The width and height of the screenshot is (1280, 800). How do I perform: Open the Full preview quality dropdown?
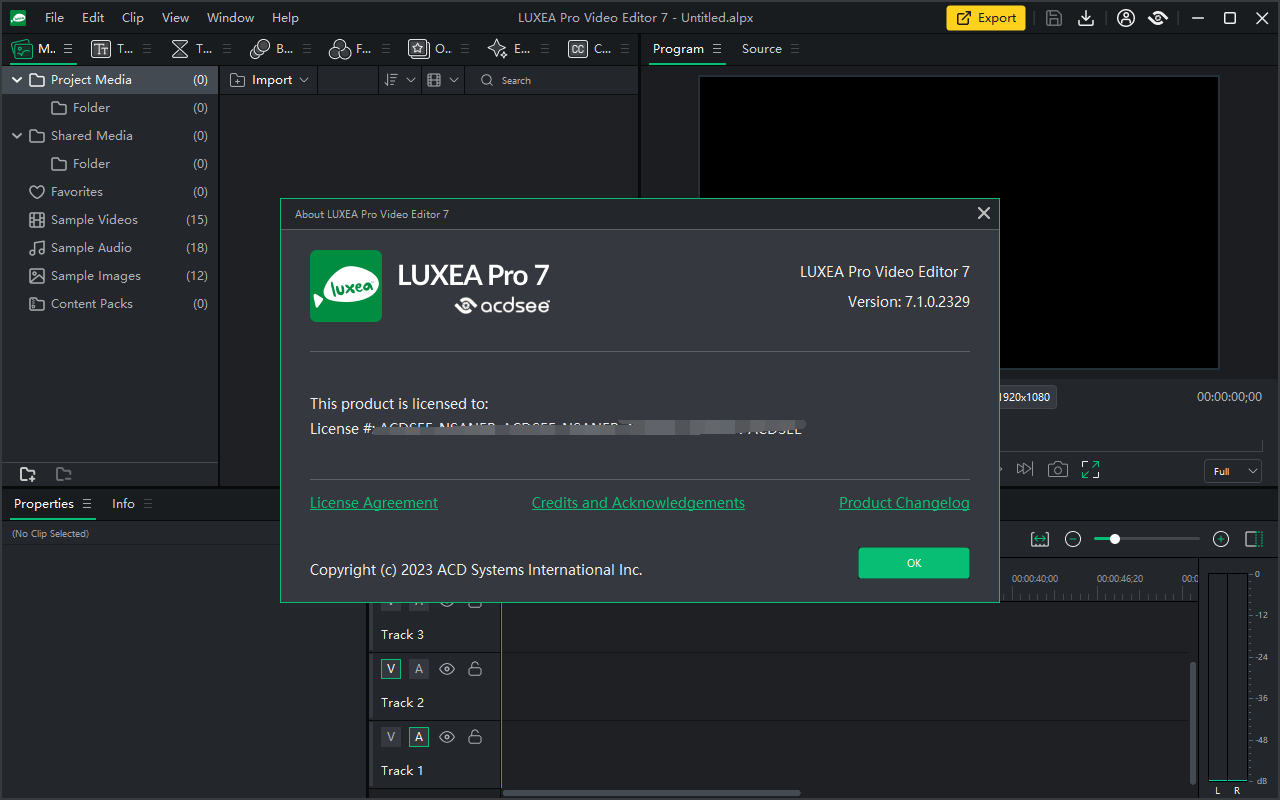click(1232, 470)
